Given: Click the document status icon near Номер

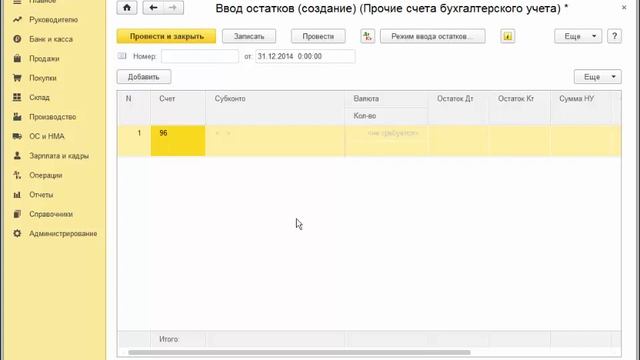Looking at the screenshot, I should (x=122, y=56).
